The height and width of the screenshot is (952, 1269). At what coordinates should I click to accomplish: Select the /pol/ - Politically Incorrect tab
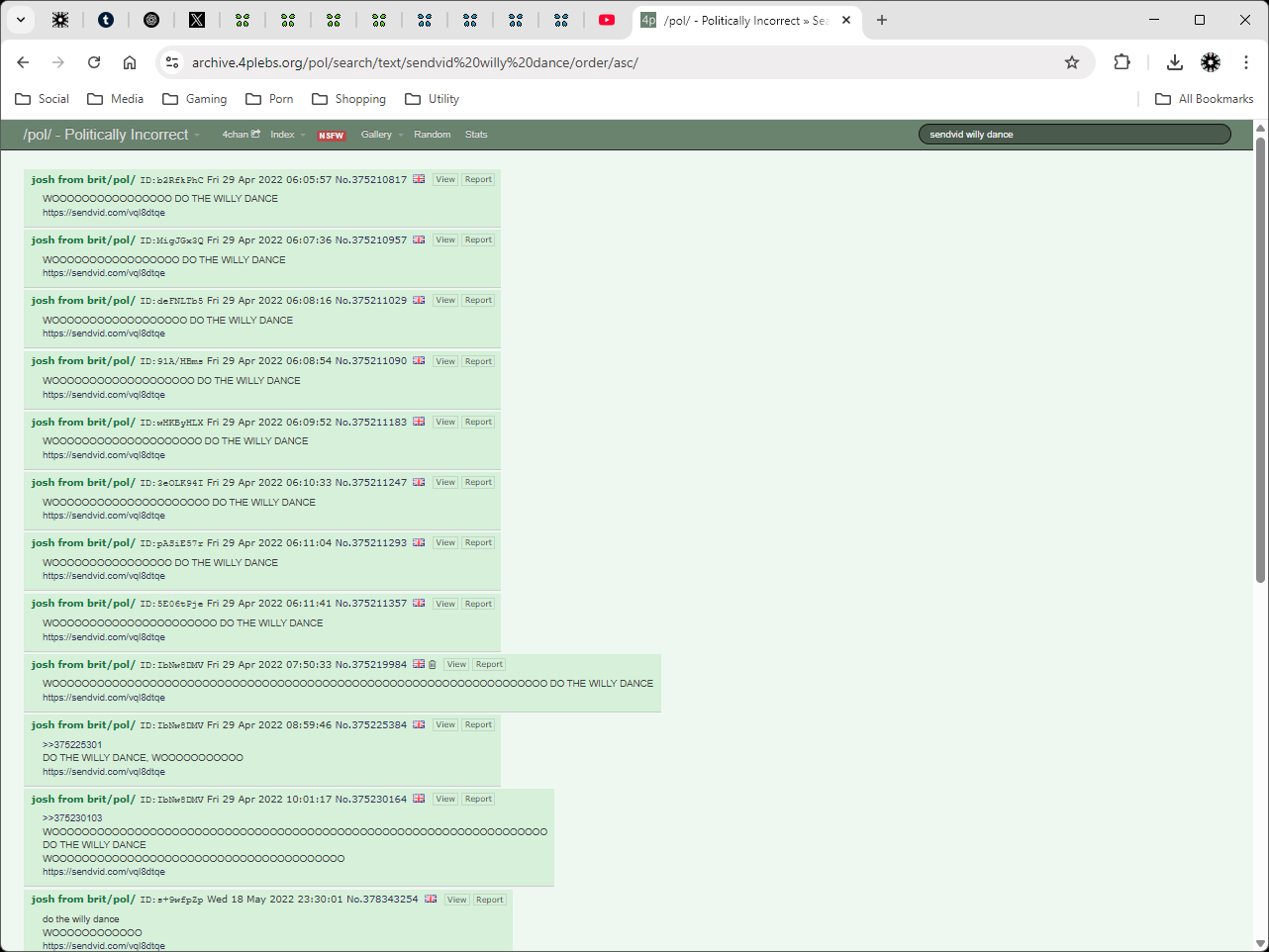click(746, 20)
